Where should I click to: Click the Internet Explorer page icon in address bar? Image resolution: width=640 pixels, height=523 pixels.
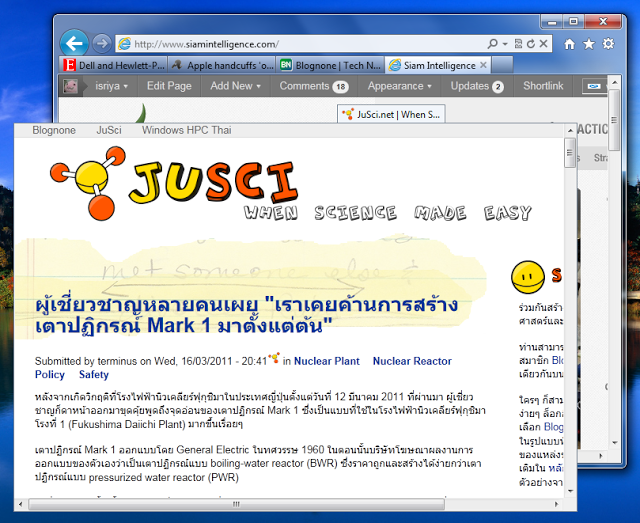pyautogui.click(x=124, y=44)
